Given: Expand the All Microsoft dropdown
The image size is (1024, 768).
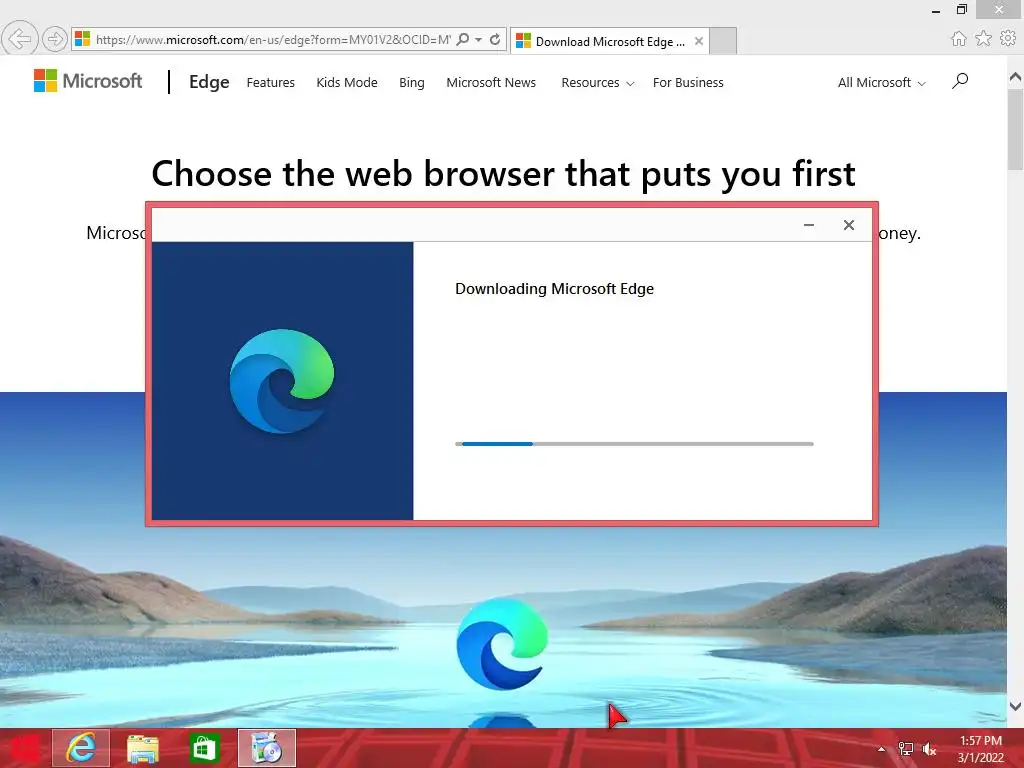Looking at the screenshot, I should [882, 82].
